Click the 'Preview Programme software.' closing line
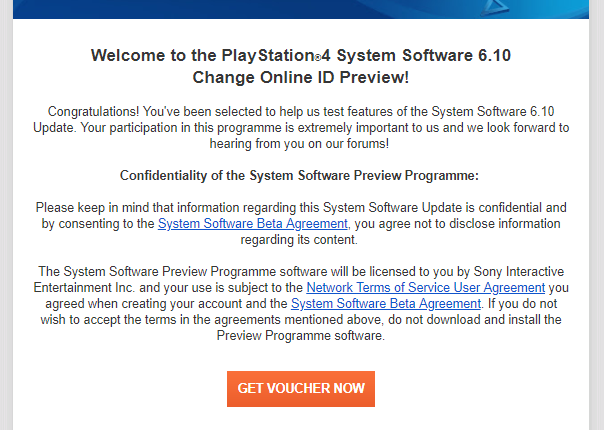 300,336
